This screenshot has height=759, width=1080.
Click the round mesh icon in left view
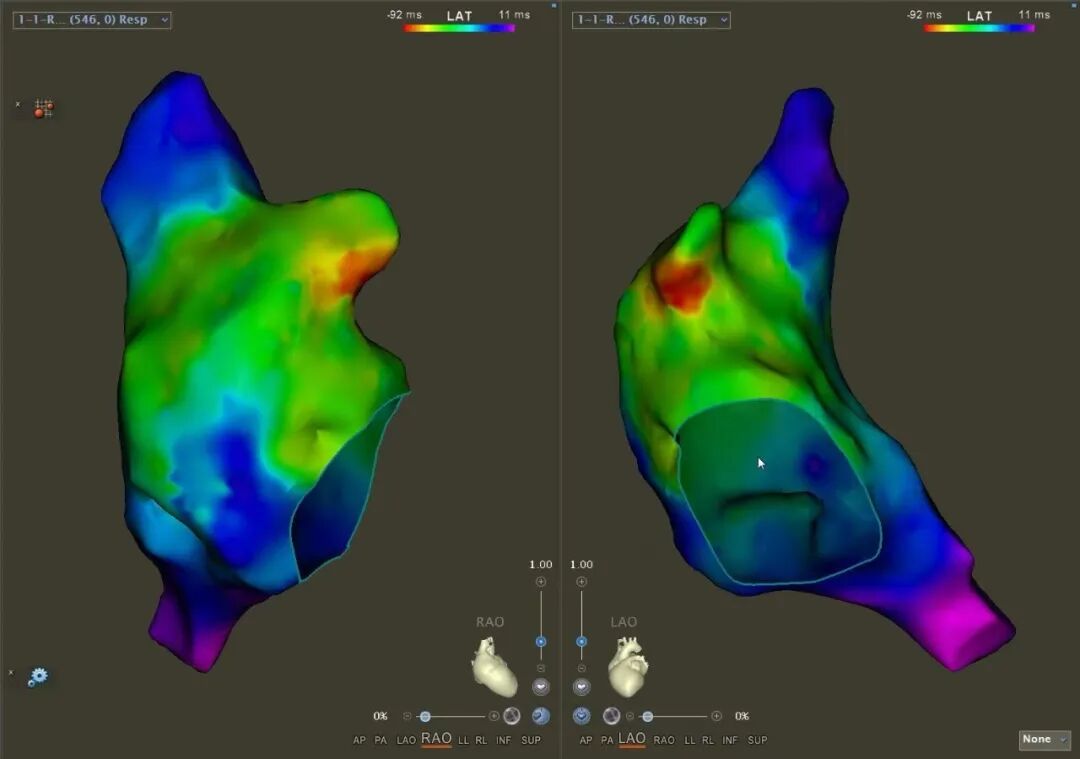tap(512, 716)
